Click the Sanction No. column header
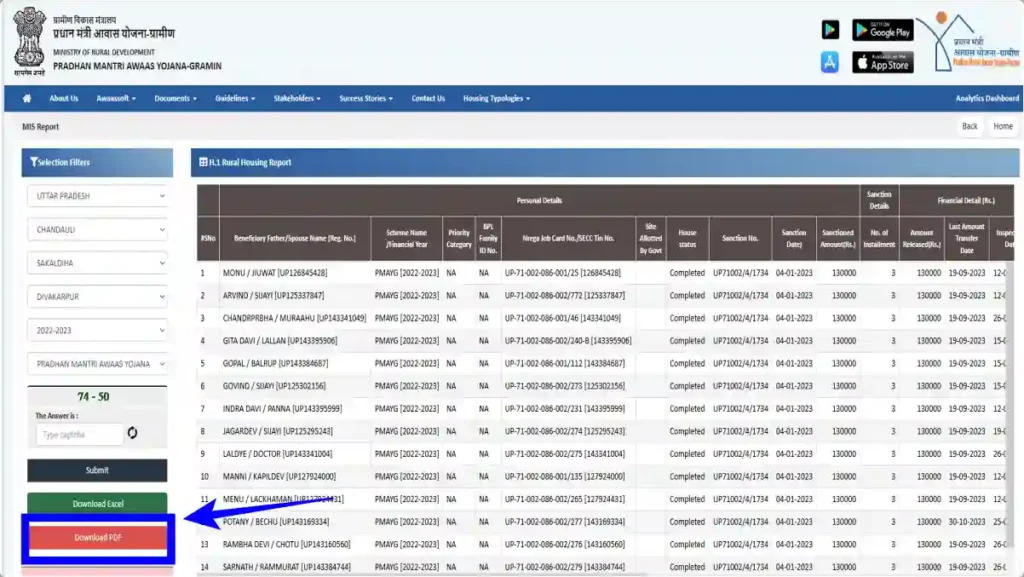This screenshot has height=577, width=1024. (x=740, y=238)
